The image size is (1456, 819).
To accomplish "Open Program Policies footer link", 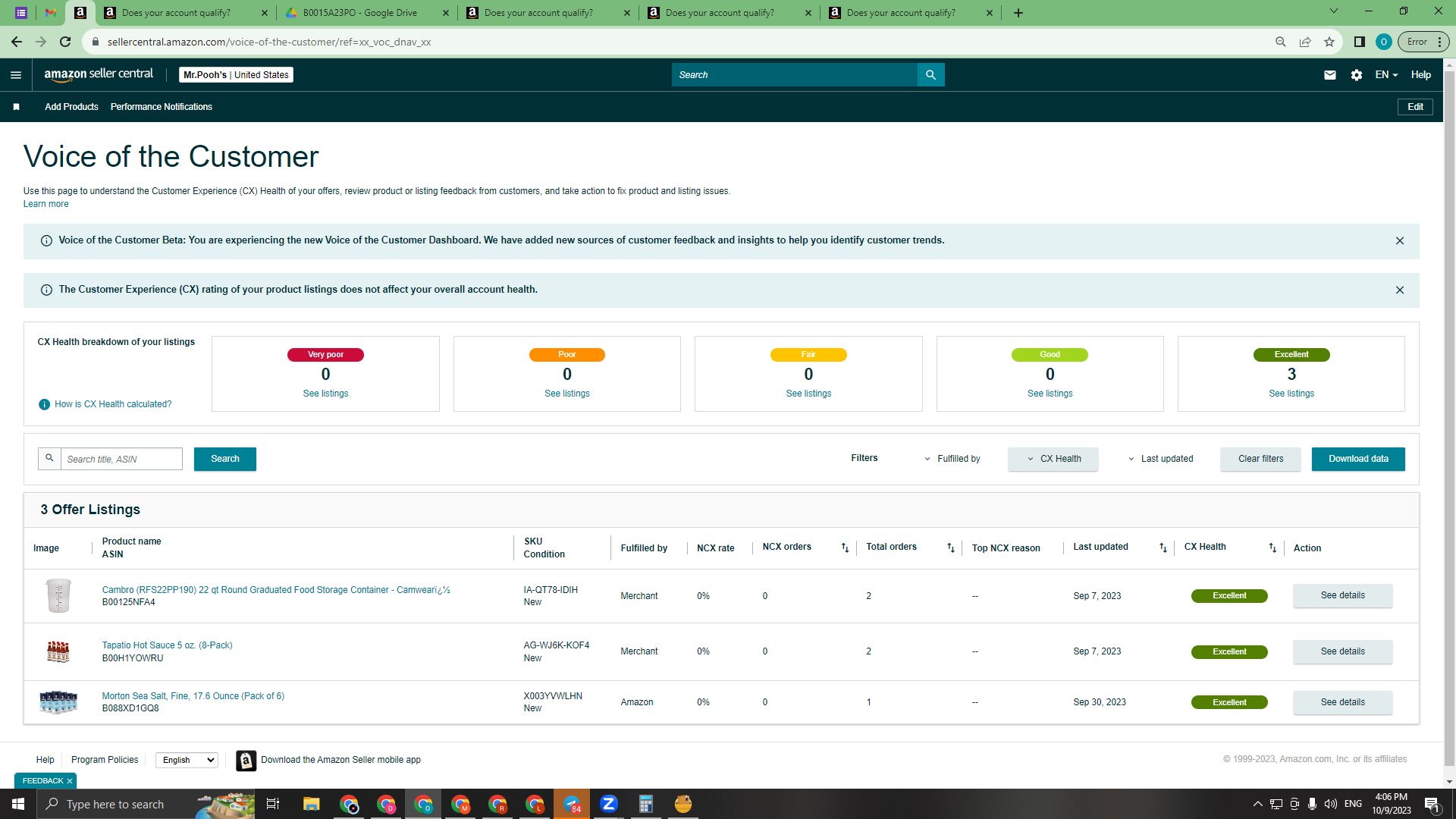I will pos(105,760).
